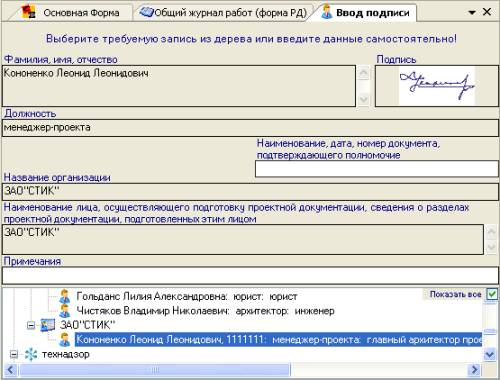Open the Общий журнал работ (форма РД) tab
This screenshot has height=380, width=500.
coord(223,13)
